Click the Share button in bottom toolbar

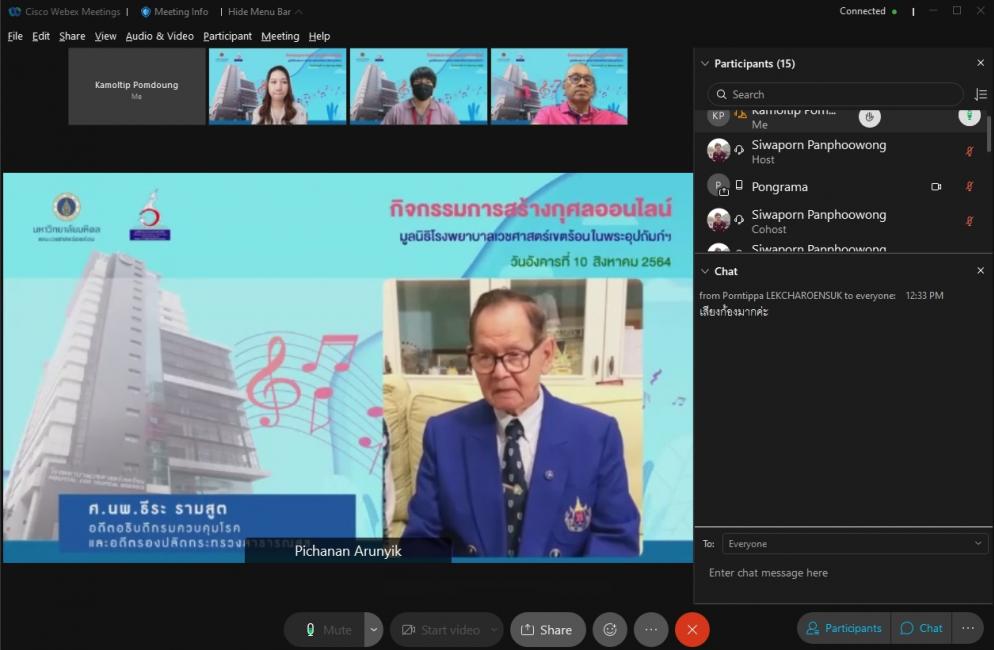(548, 630)
